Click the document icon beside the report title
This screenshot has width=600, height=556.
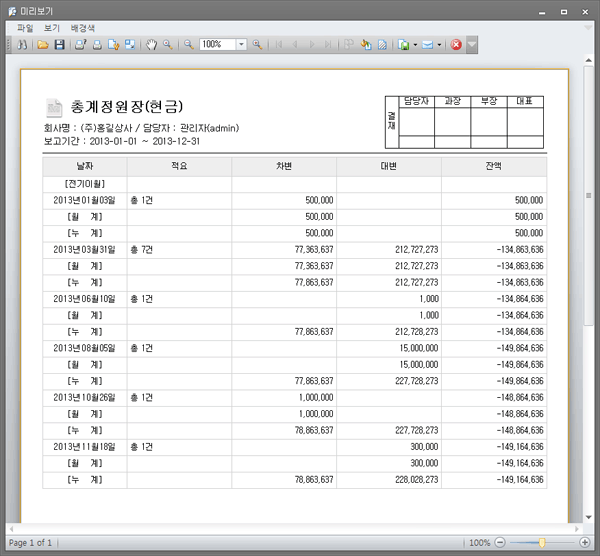pos(54,108)
